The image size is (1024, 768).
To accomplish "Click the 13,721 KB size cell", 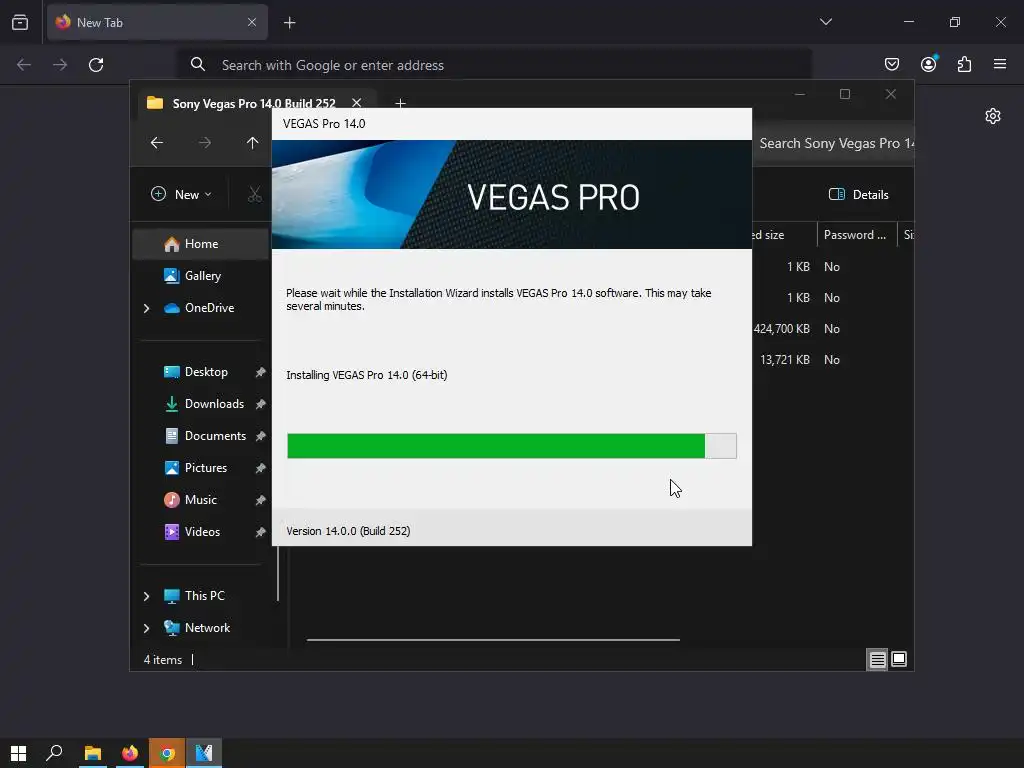I will click(785, 360).
